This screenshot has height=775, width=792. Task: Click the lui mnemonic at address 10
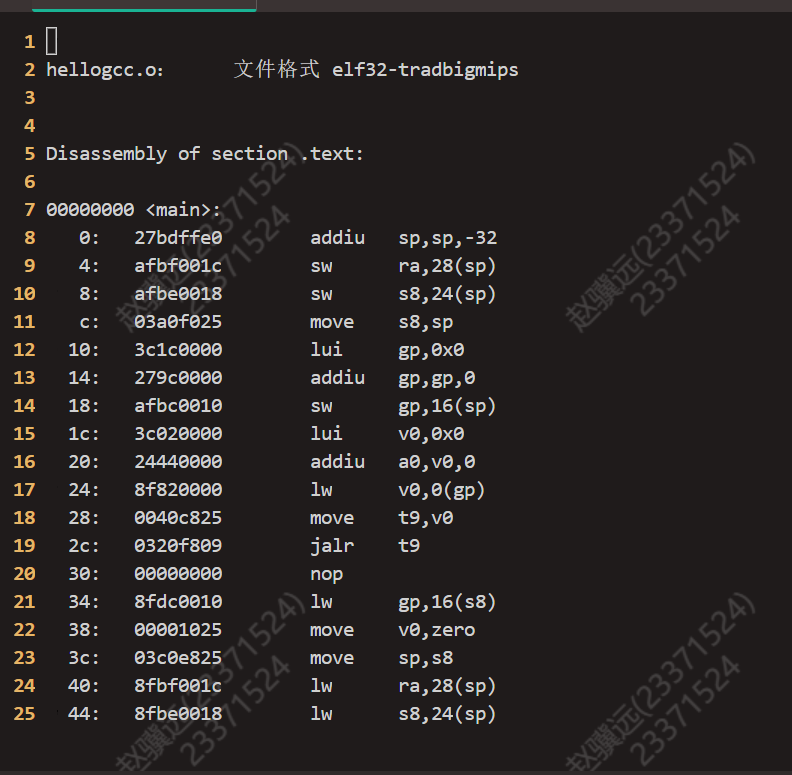click(x=326, y=350)
